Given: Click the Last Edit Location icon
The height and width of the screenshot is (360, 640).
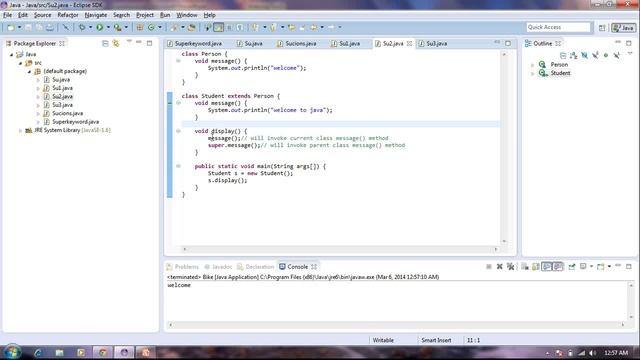Looking at the screenshot, I should [x=291, y=27].
